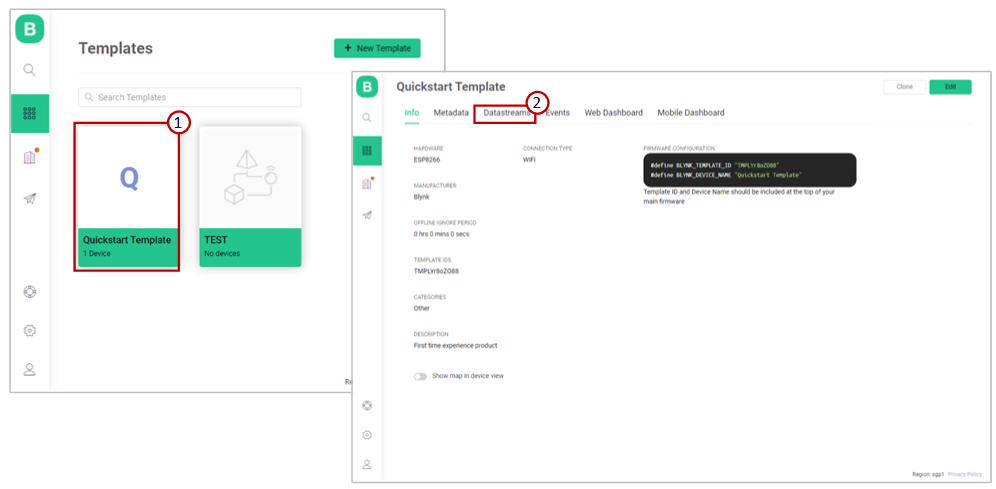
Task: Open search icon in Templates window sidebar
Action: pyautogui.click(x=29, y=70)
